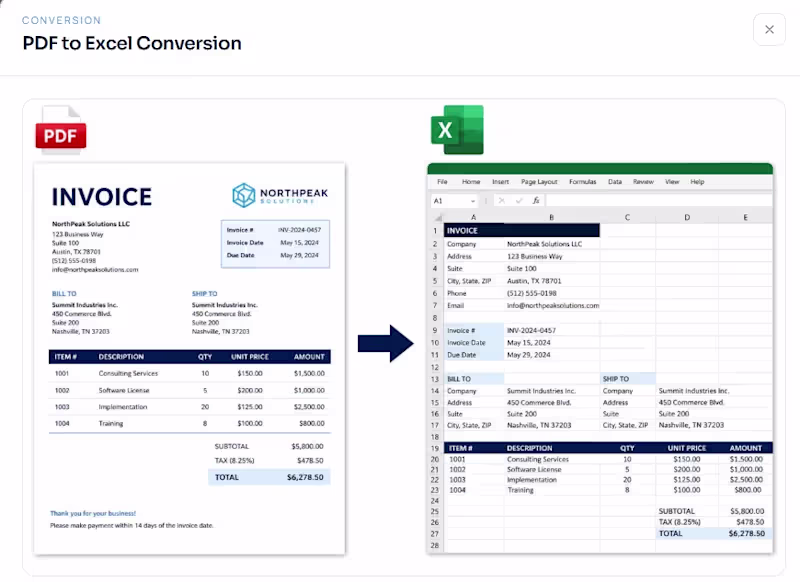Click 'Consulting Services' cell in spreadsheet row 20
Screen dimensions: 800x582
pyautogui.click(x=552, y=459)
